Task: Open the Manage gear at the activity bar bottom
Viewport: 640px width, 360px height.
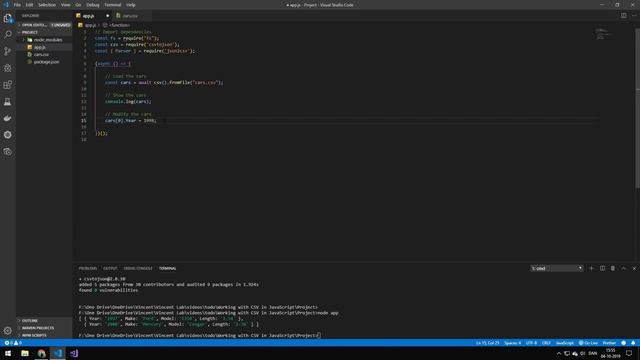Action: click(x=8, y=330)
